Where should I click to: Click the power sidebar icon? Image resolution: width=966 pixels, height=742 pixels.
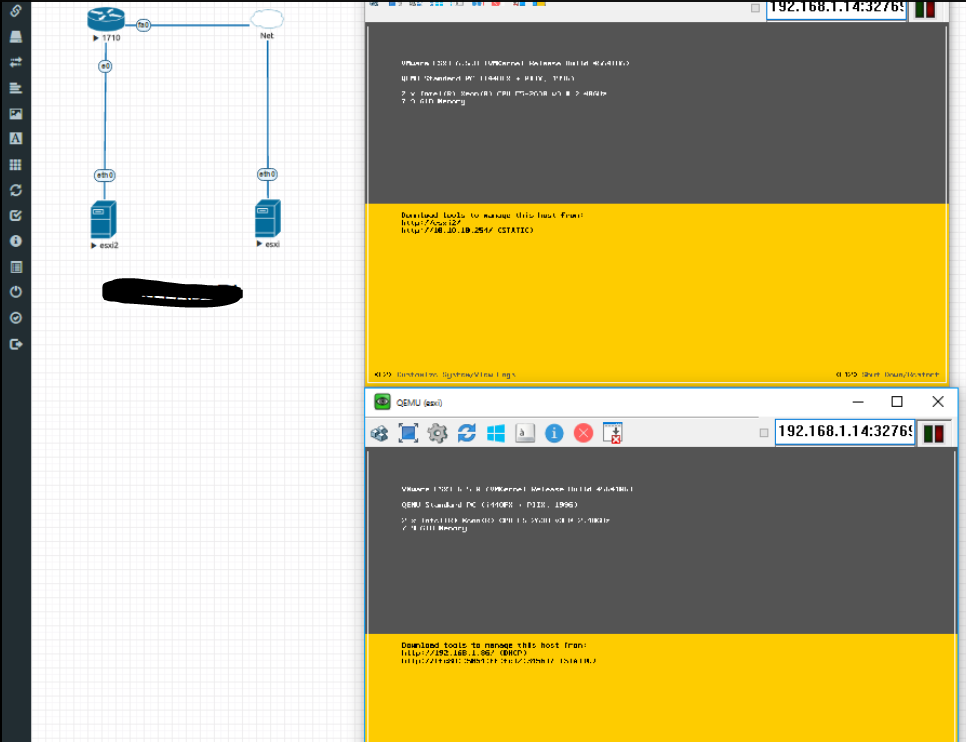[x=16, y=292]
